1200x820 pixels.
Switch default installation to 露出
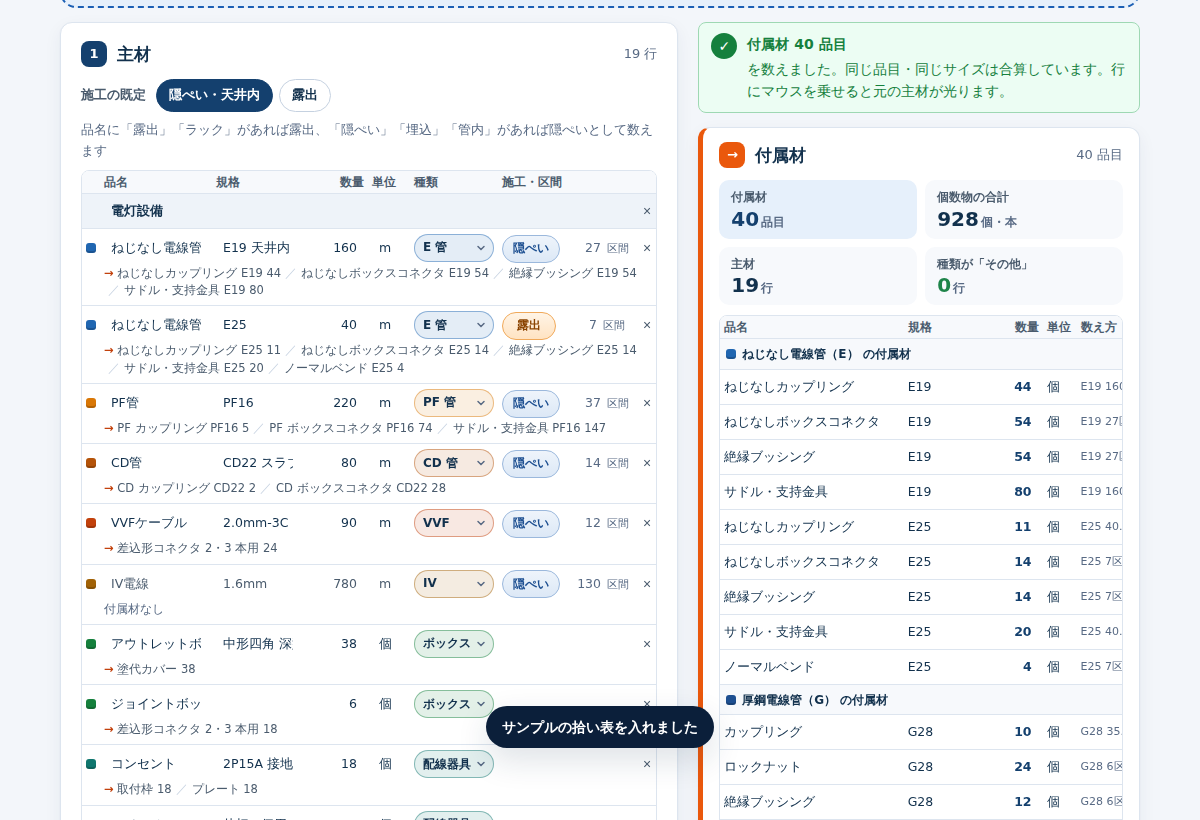[304, 95]
